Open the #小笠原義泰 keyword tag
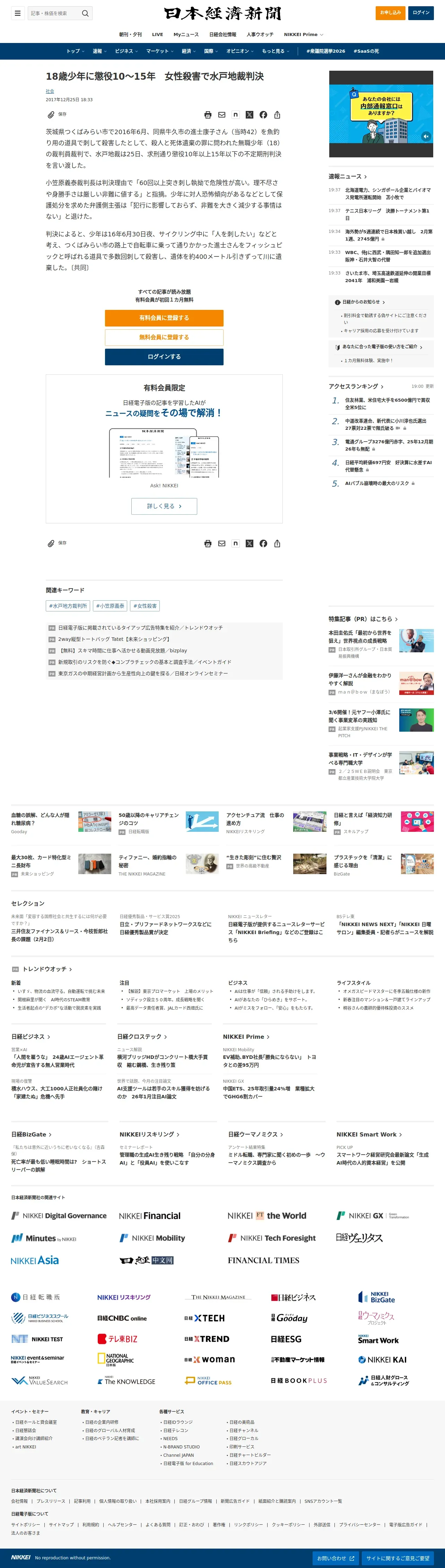This screenshot has height=1568, width=445. click(x=110, y=606)
